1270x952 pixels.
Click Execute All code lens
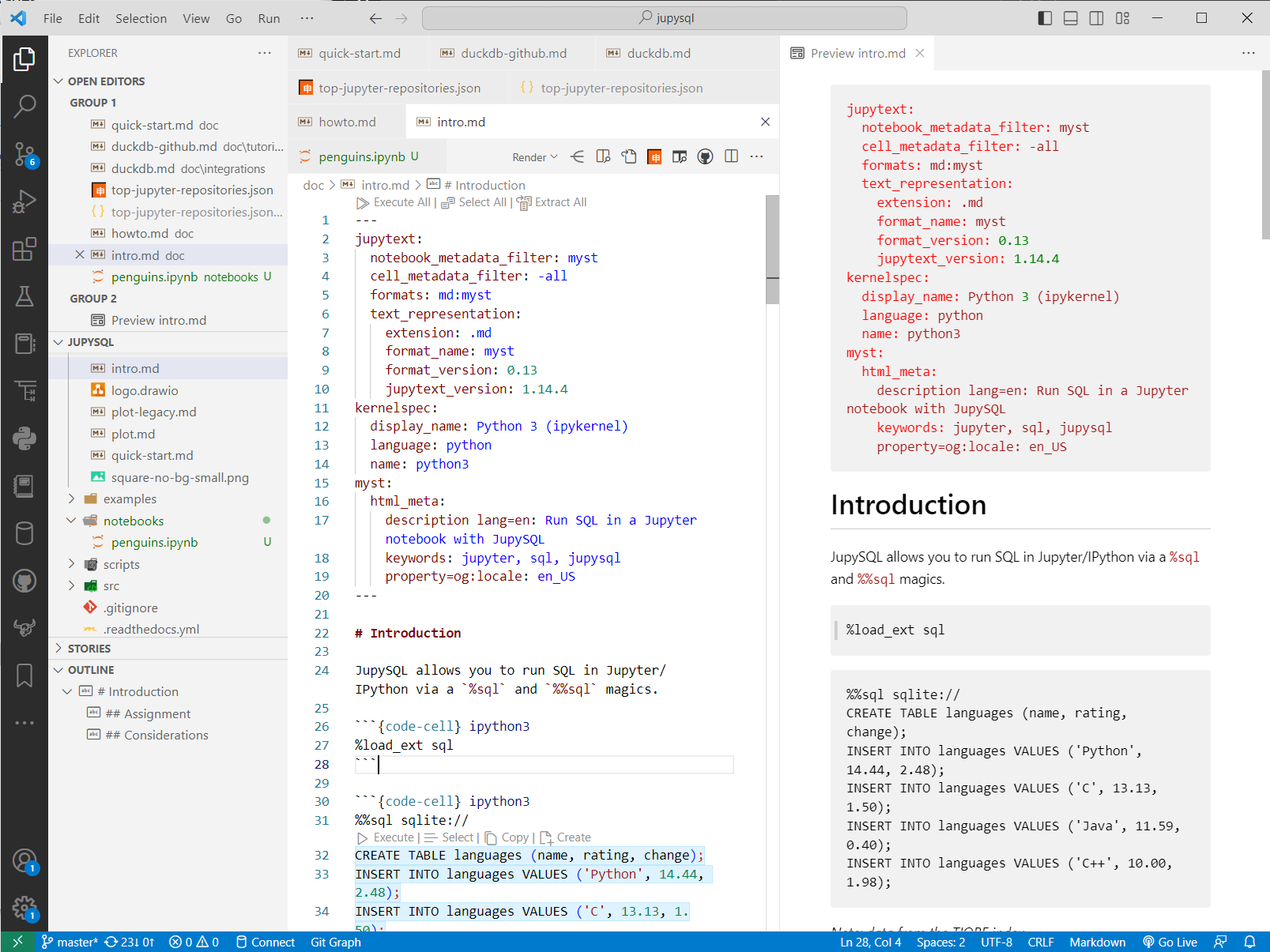(x=394, y=202)
